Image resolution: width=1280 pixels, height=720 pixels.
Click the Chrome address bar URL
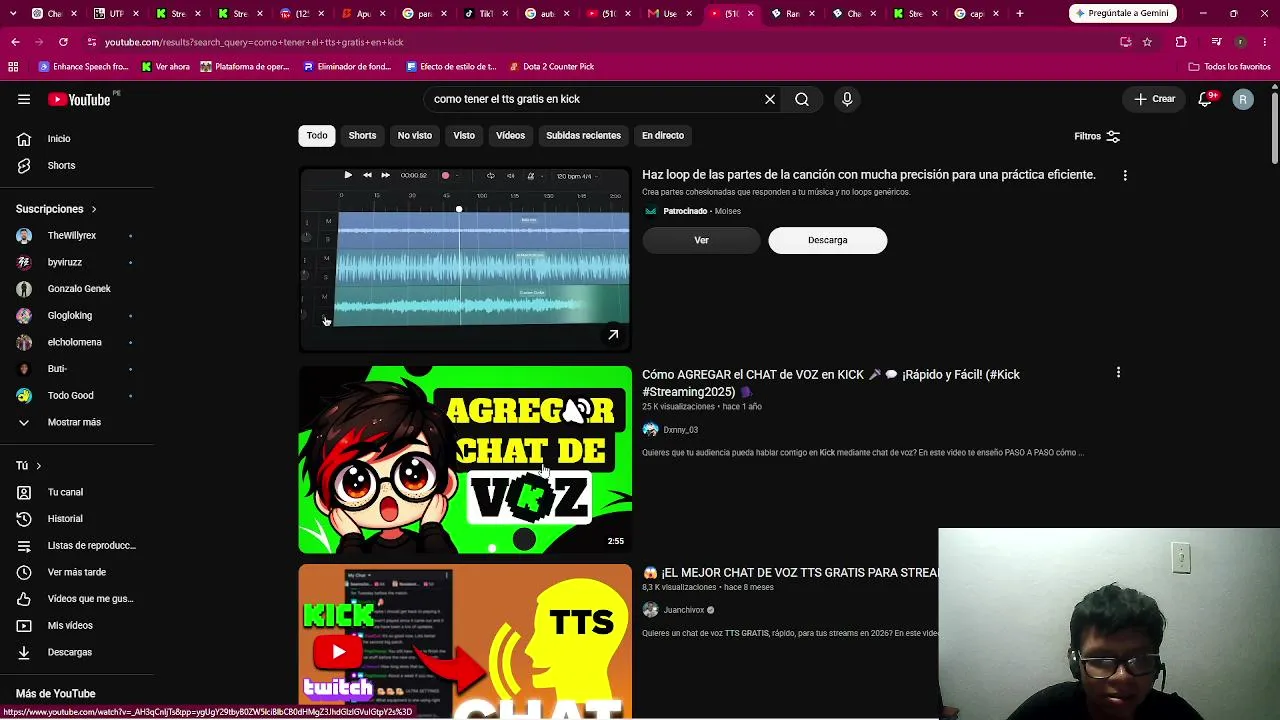coord(254,42)
